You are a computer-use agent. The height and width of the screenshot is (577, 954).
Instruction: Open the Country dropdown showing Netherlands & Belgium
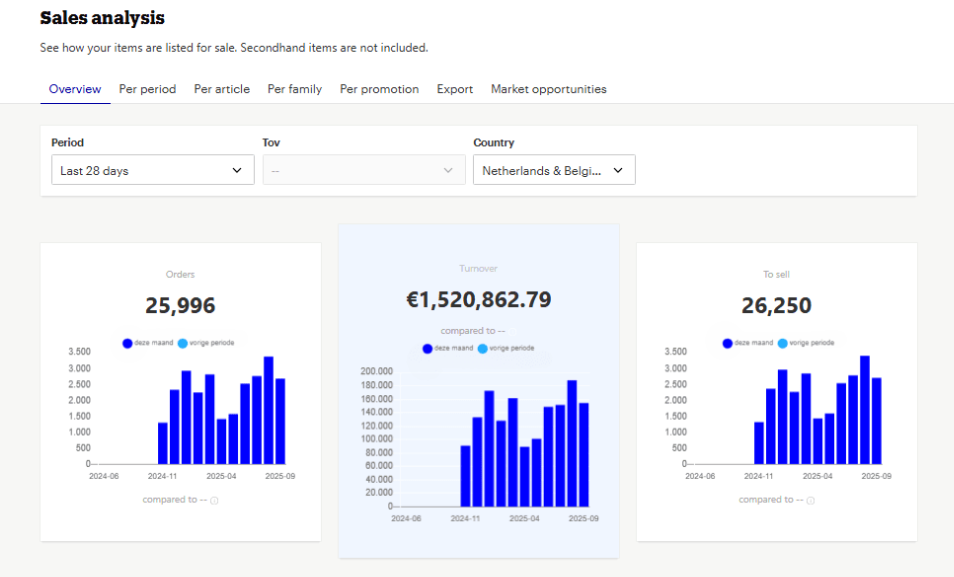[x=554, y=170]
